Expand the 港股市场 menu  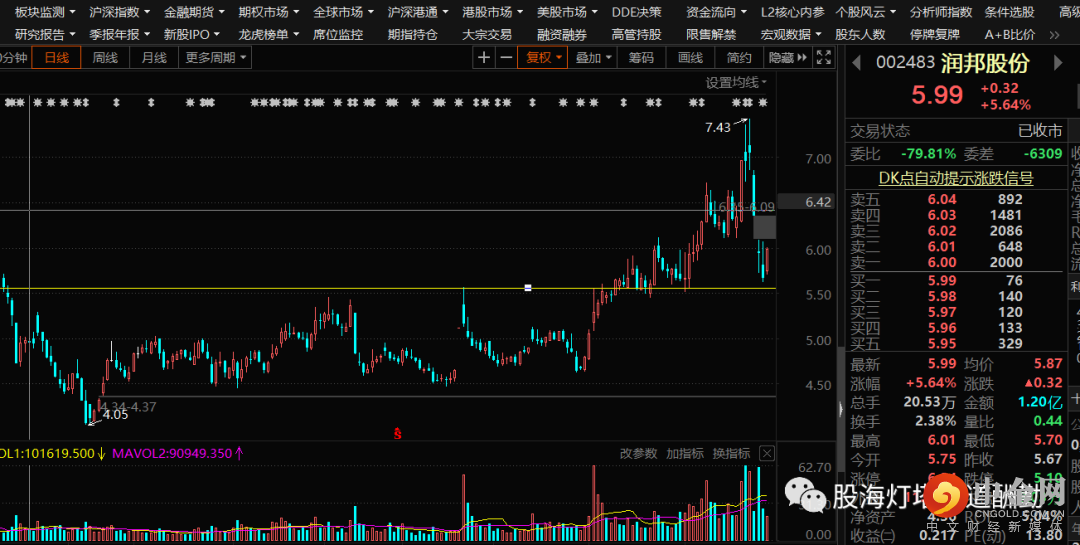click(x=492, y=12)
